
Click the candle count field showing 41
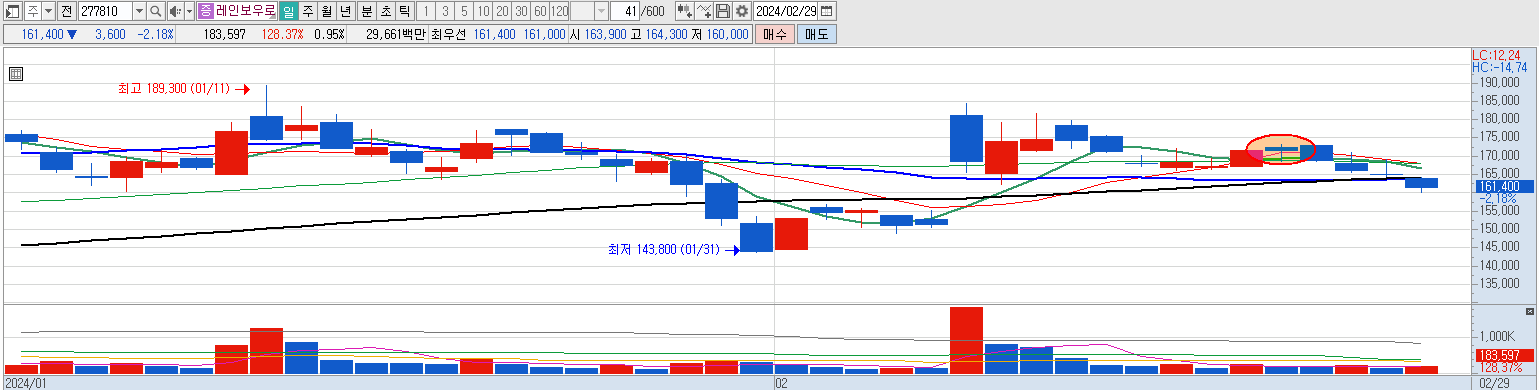[625, 11]
